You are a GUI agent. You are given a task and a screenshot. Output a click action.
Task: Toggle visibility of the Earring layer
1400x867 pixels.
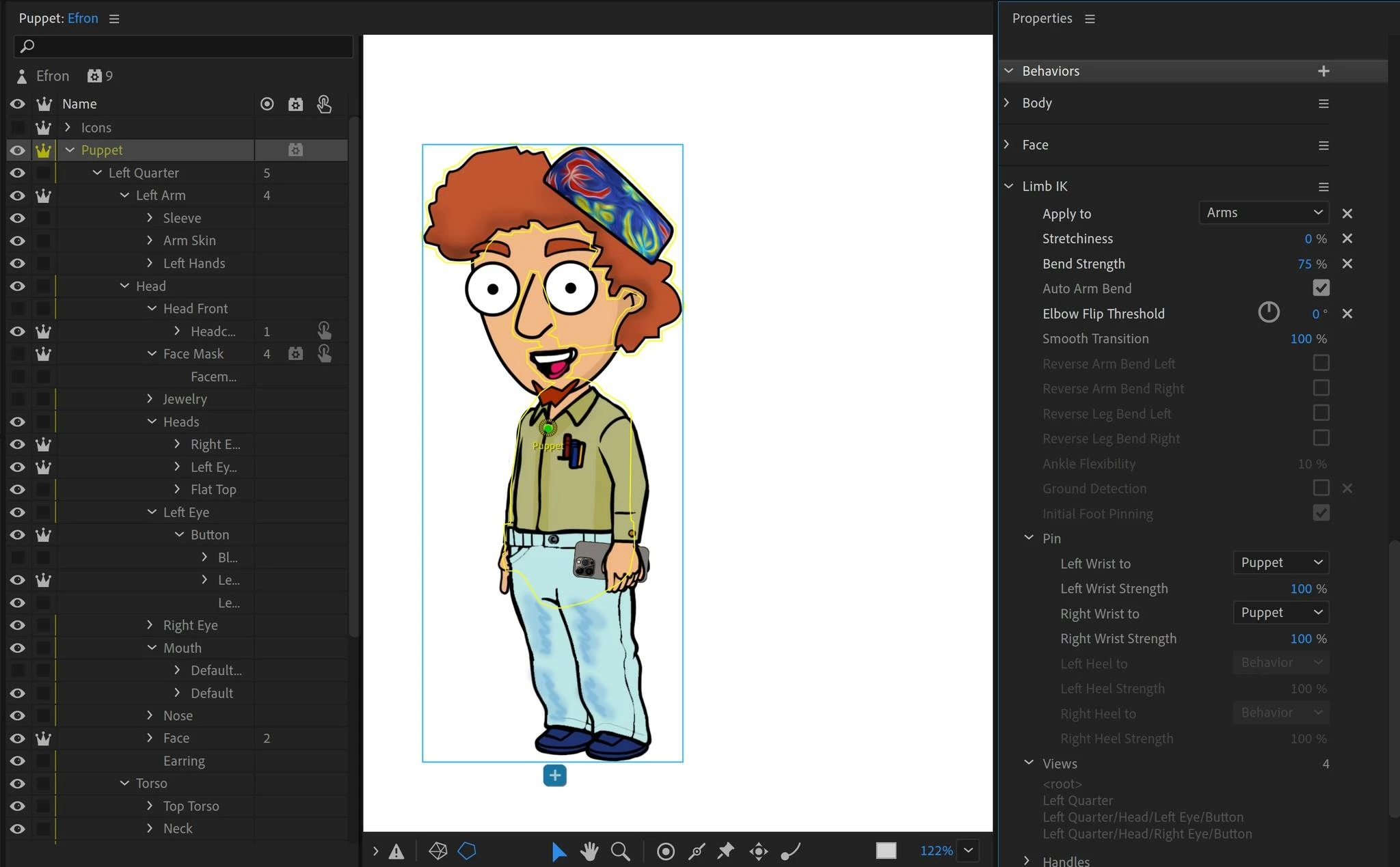18,760
